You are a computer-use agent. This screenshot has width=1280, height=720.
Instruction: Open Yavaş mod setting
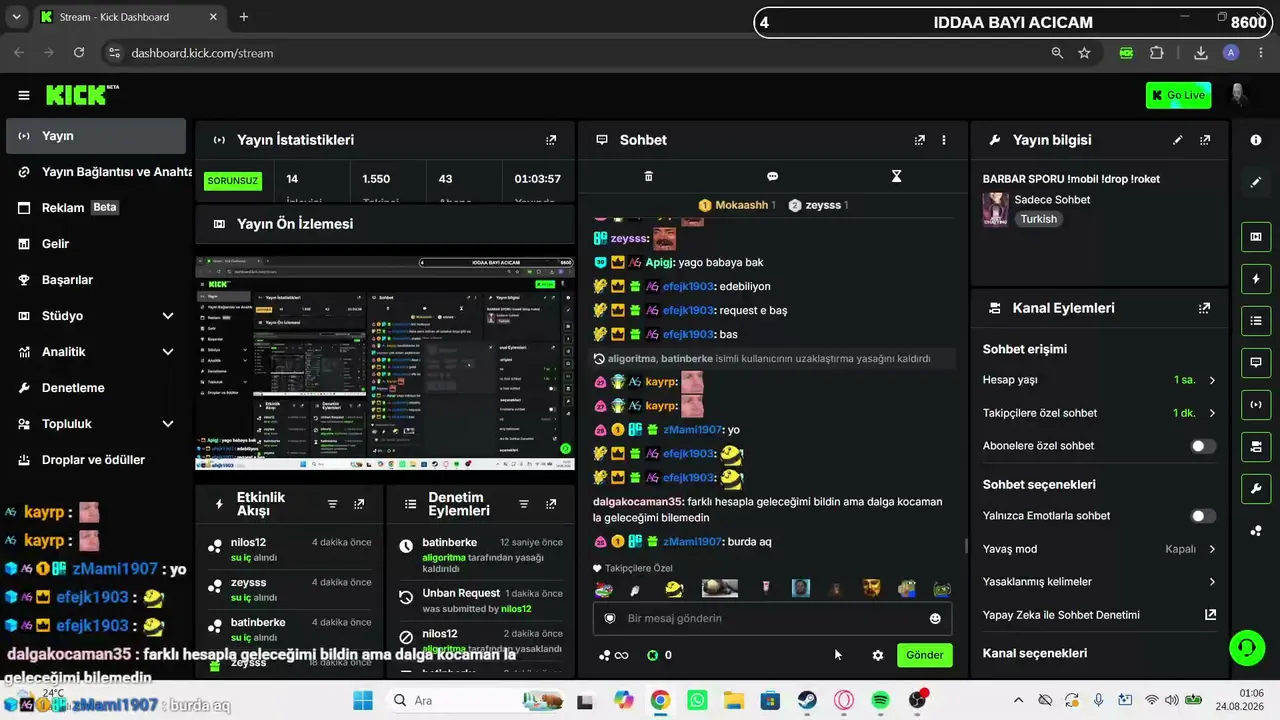[1099, 549]
